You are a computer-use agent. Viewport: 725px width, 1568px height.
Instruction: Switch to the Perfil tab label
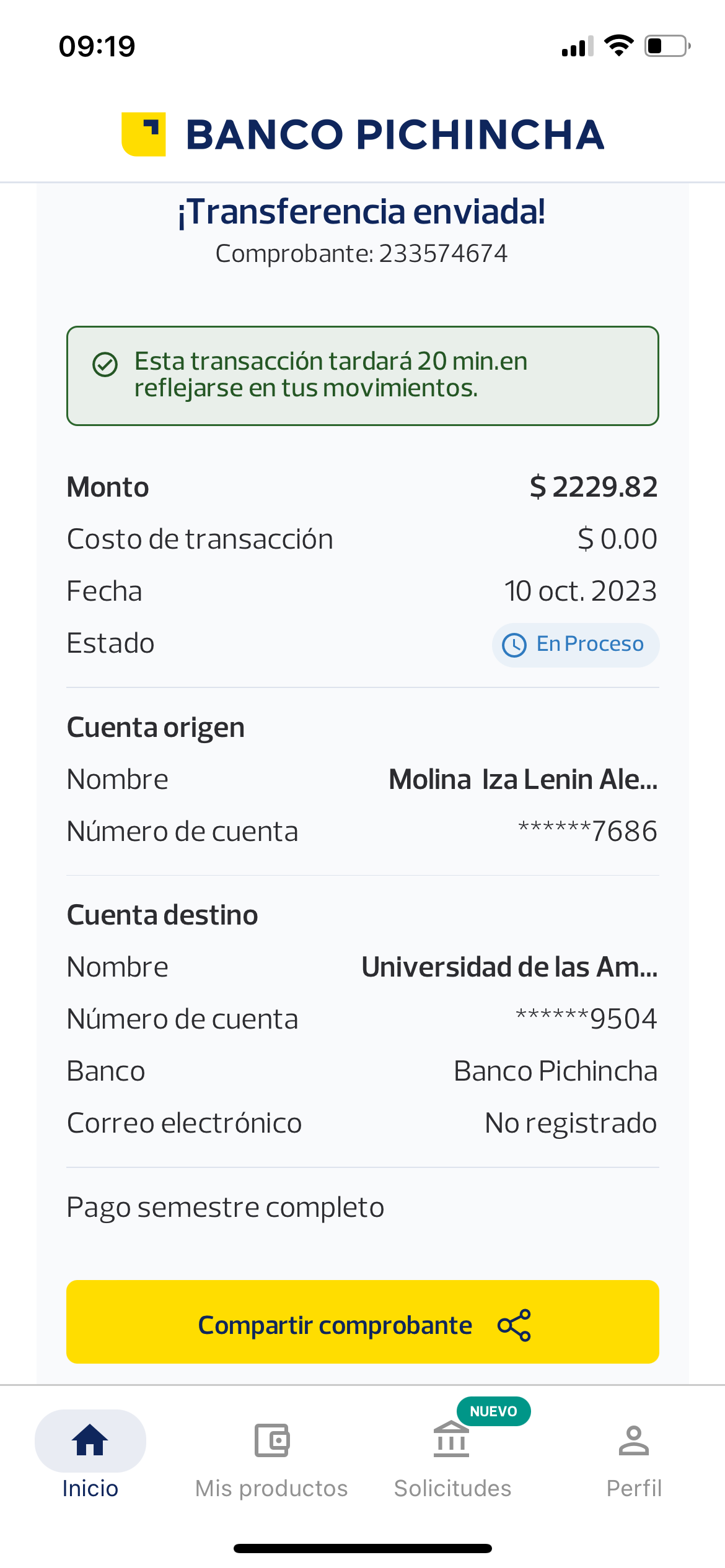coord(634,1488)
